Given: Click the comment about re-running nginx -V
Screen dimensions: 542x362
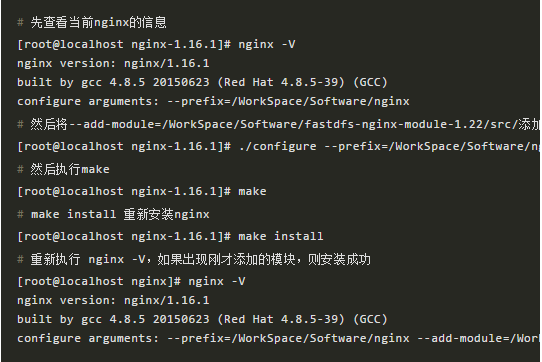Looking at the screenshot, I should click(x=194, y=259).
